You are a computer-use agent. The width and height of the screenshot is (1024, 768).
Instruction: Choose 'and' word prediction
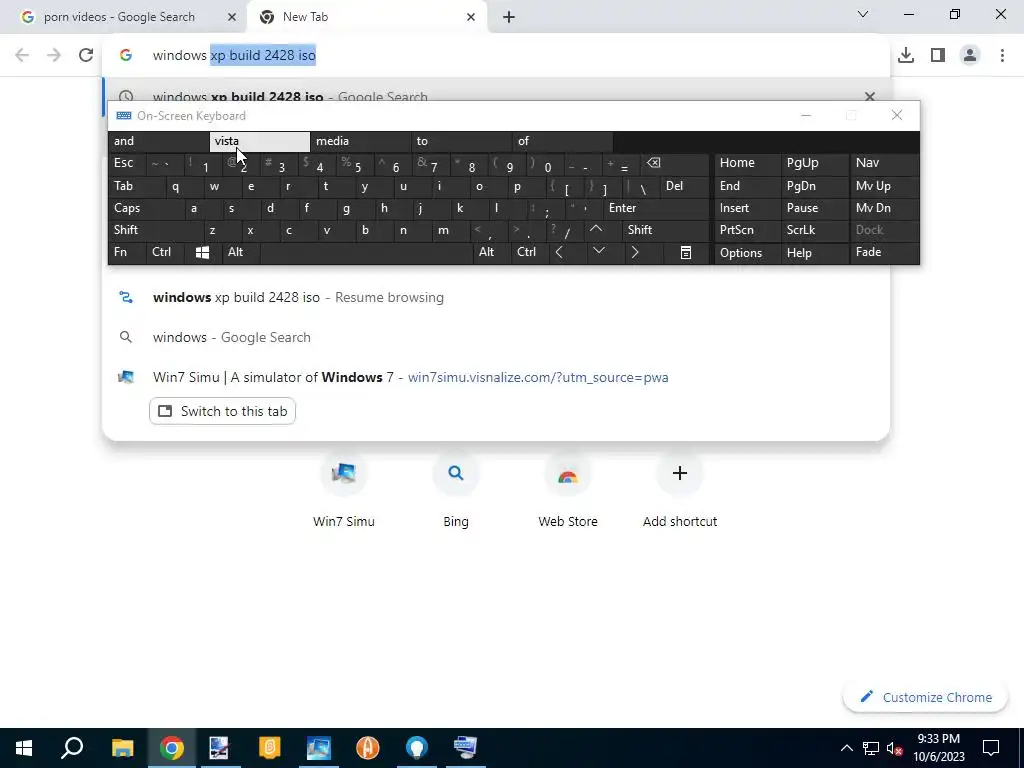158,141
